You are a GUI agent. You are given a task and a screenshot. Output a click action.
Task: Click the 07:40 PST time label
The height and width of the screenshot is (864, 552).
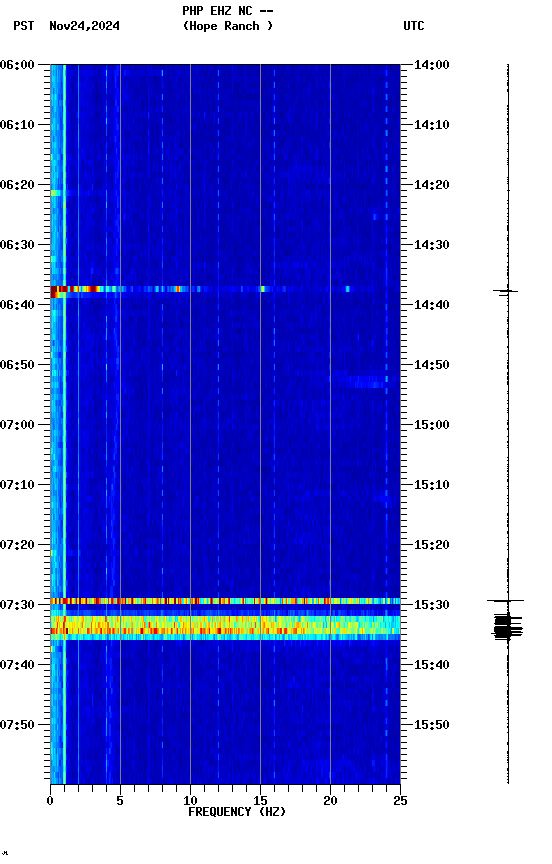(17, 665)
